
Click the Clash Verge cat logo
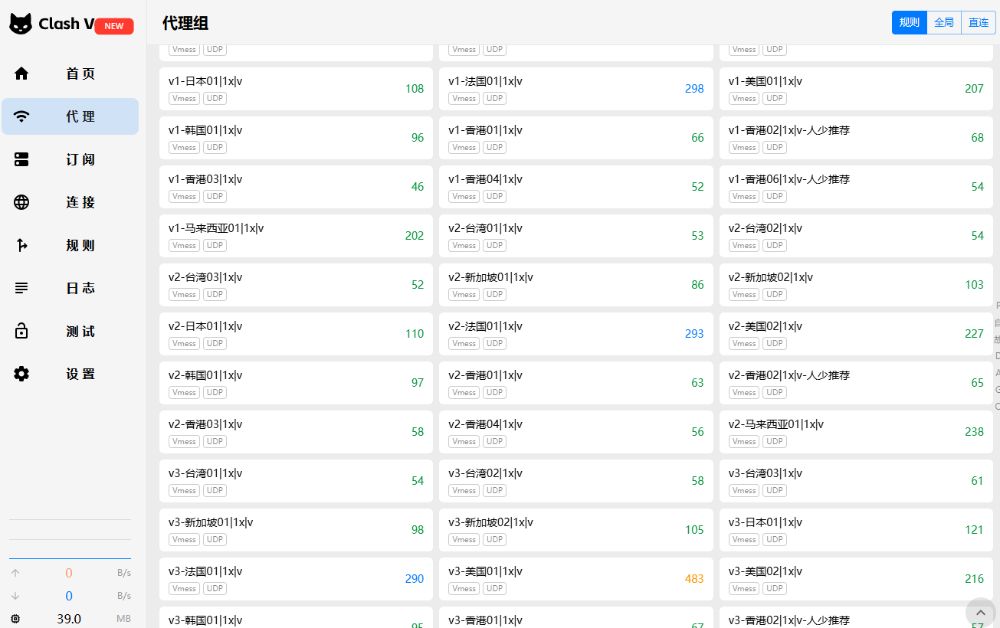tap(20, 24)
